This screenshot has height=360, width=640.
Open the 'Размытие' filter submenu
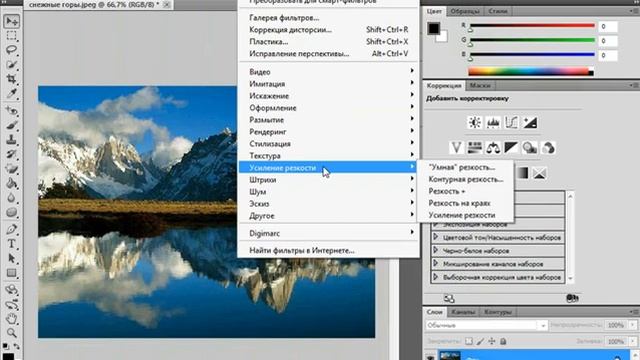(x=328, y=120)
